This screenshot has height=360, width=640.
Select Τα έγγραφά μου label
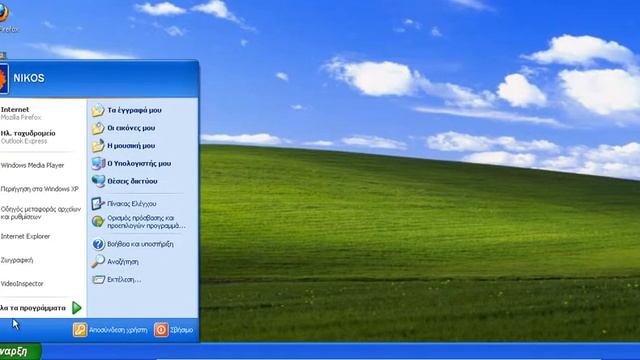click(x=134, y=110)
